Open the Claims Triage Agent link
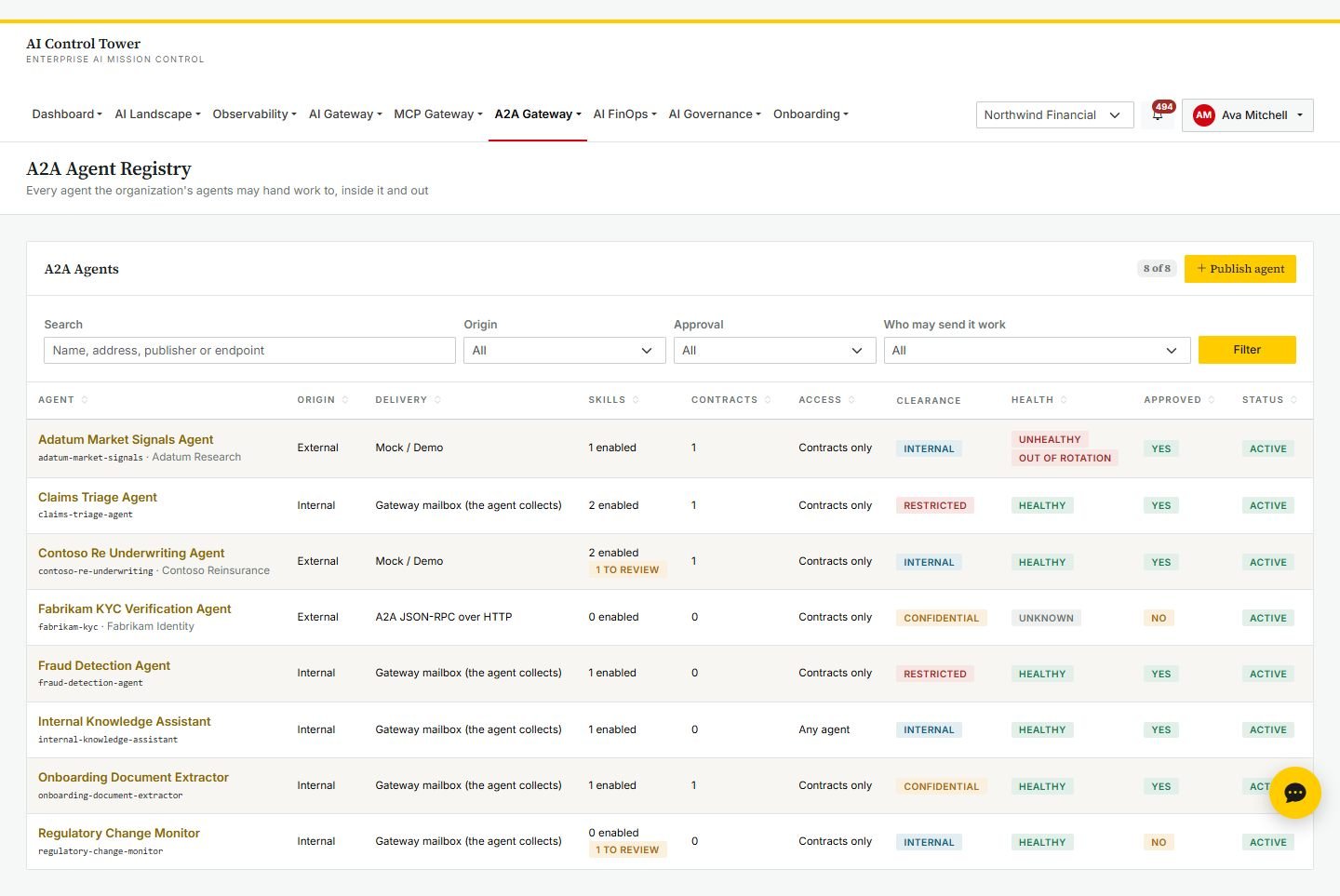Viewport: 1340px width, 896px height. point(98,497)
